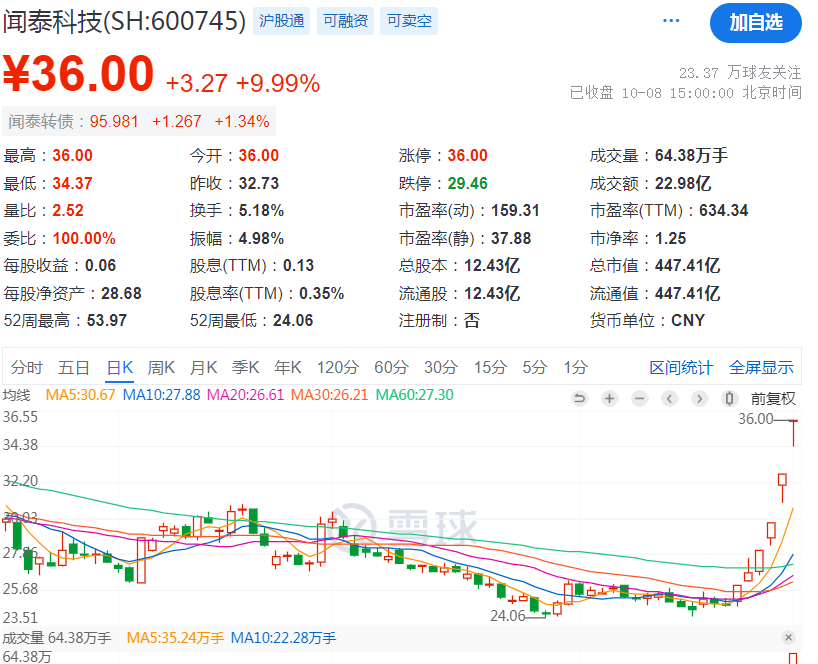
Task: Click the 总市值 447.41亿 value
Action: point(688,265)
